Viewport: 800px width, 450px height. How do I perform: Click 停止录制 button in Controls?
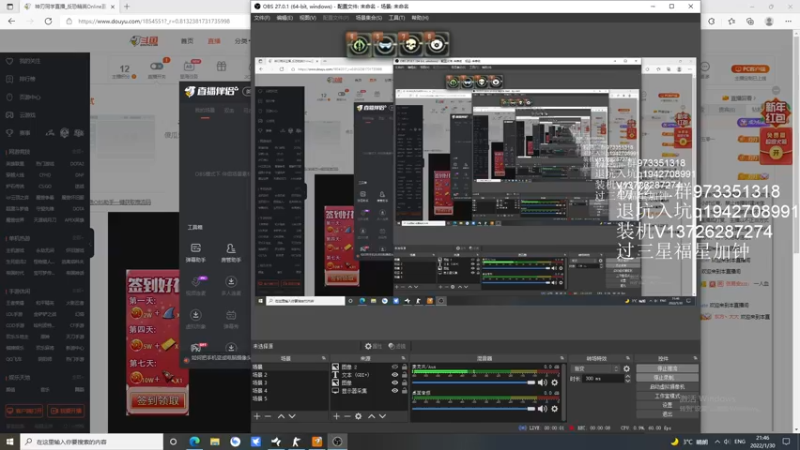pyautogui.click(x=667, y=378)
